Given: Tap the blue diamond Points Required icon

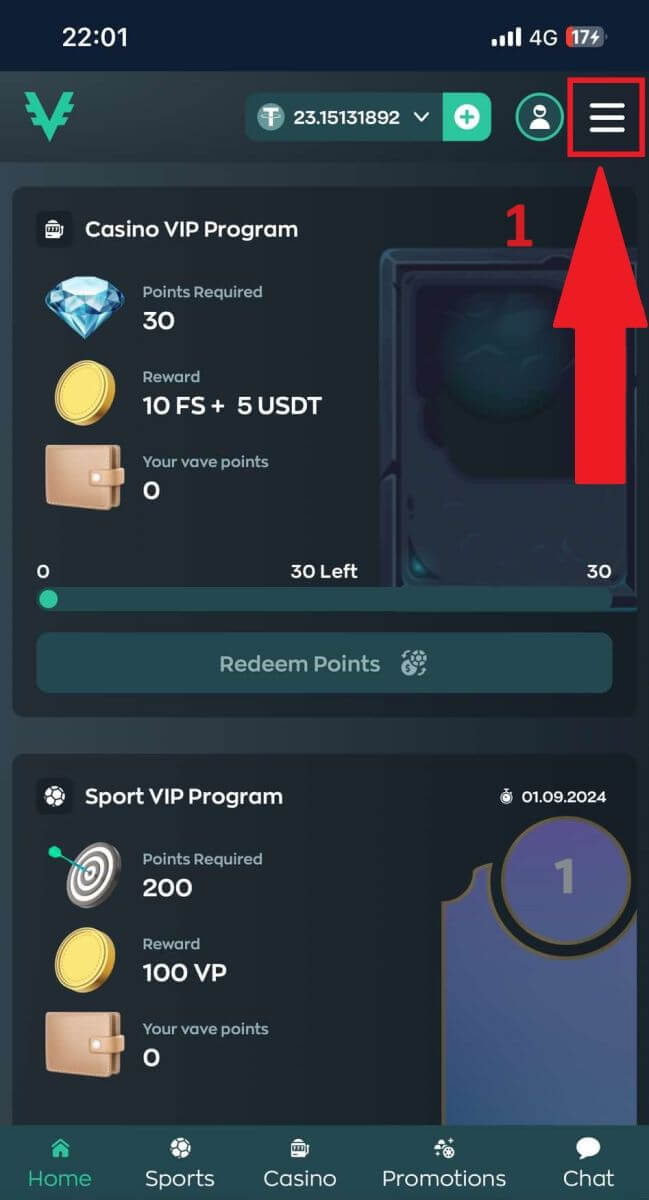Looking at the screenshot, I should (x=85, y=308).
